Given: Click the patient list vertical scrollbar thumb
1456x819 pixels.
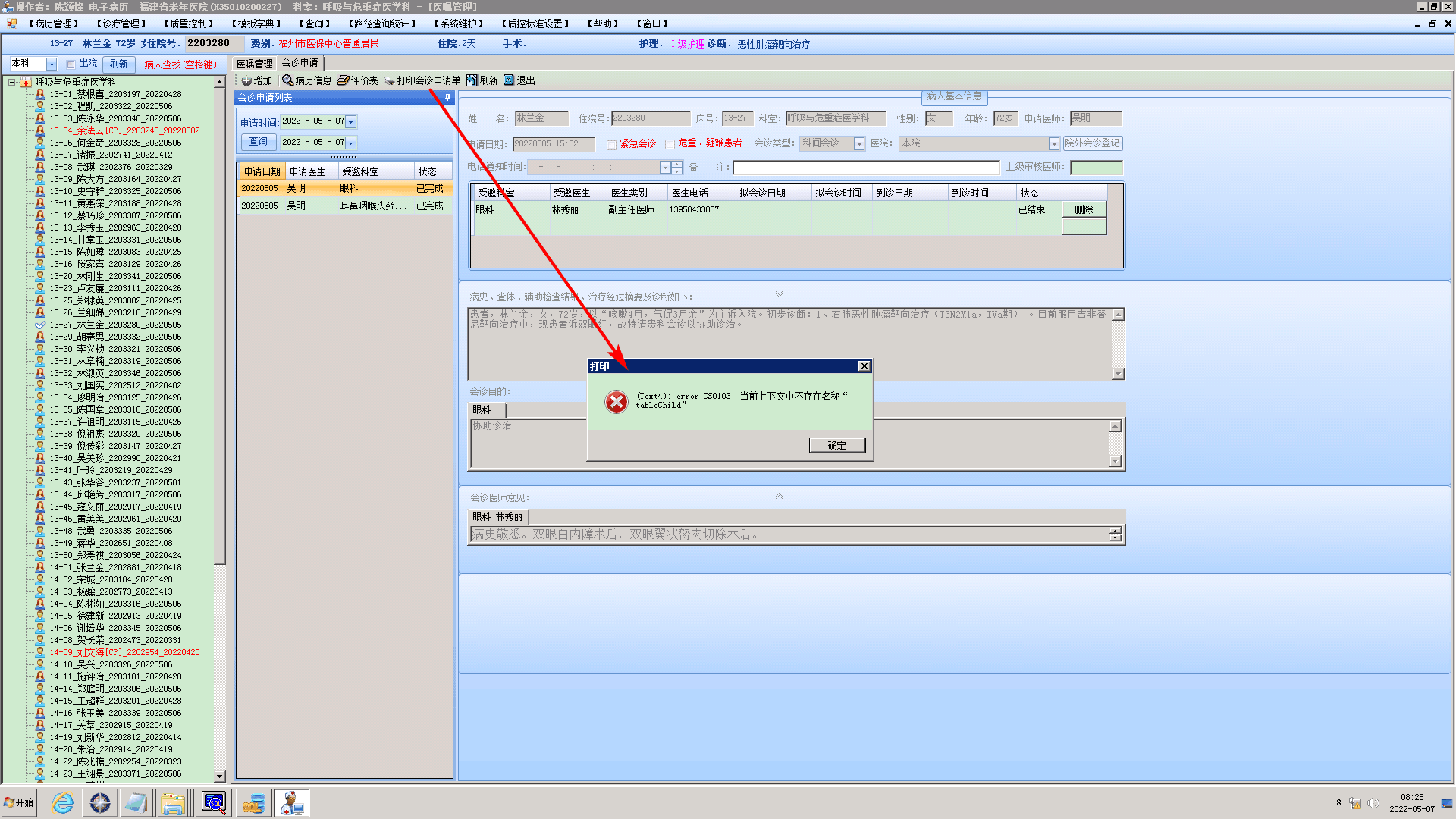Looking at the screenshot, I should click(220, 326).
